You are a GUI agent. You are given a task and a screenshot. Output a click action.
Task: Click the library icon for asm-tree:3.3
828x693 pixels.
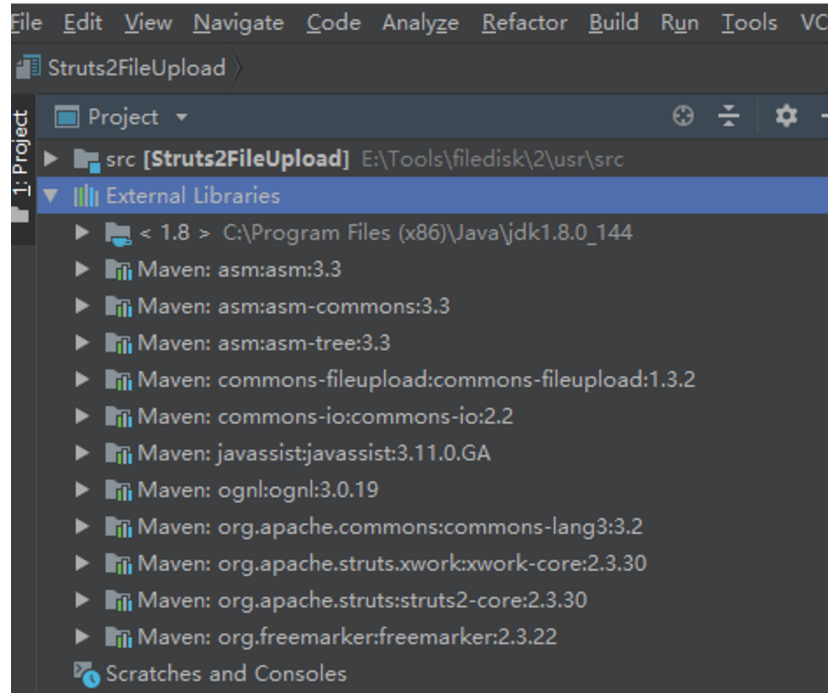(x=118, y=343)
